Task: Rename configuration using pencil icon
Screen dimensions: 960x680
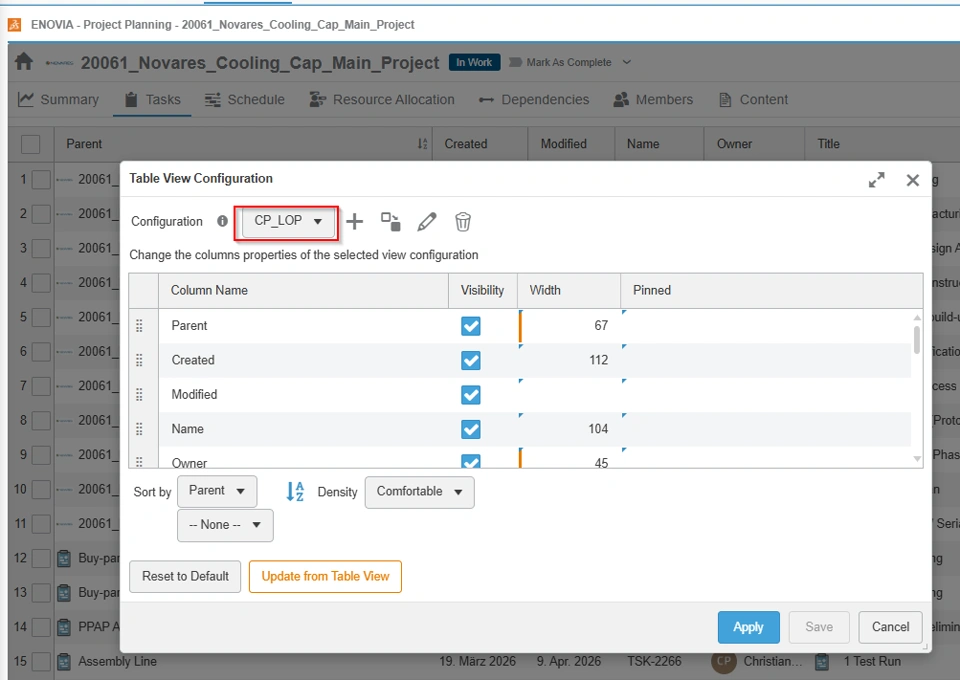Action: point(427,222)
